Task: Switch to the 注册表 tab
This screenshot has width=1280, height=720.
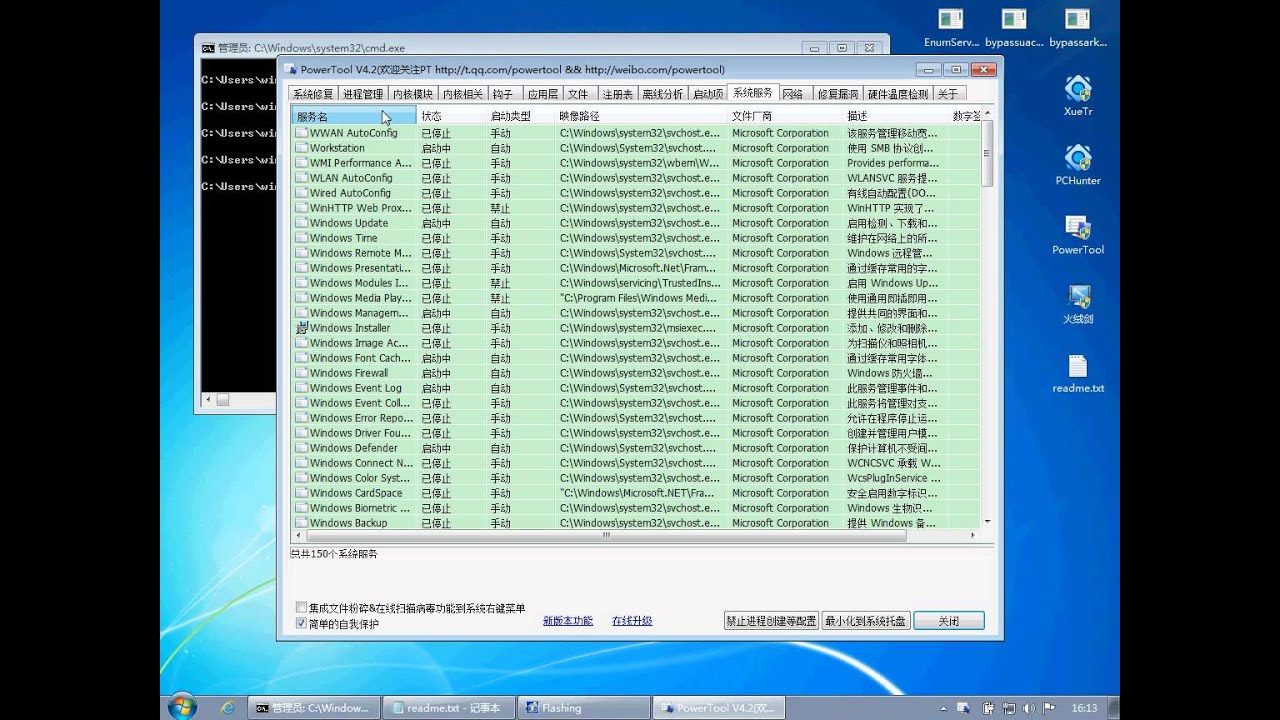Action: pos(617,94)
